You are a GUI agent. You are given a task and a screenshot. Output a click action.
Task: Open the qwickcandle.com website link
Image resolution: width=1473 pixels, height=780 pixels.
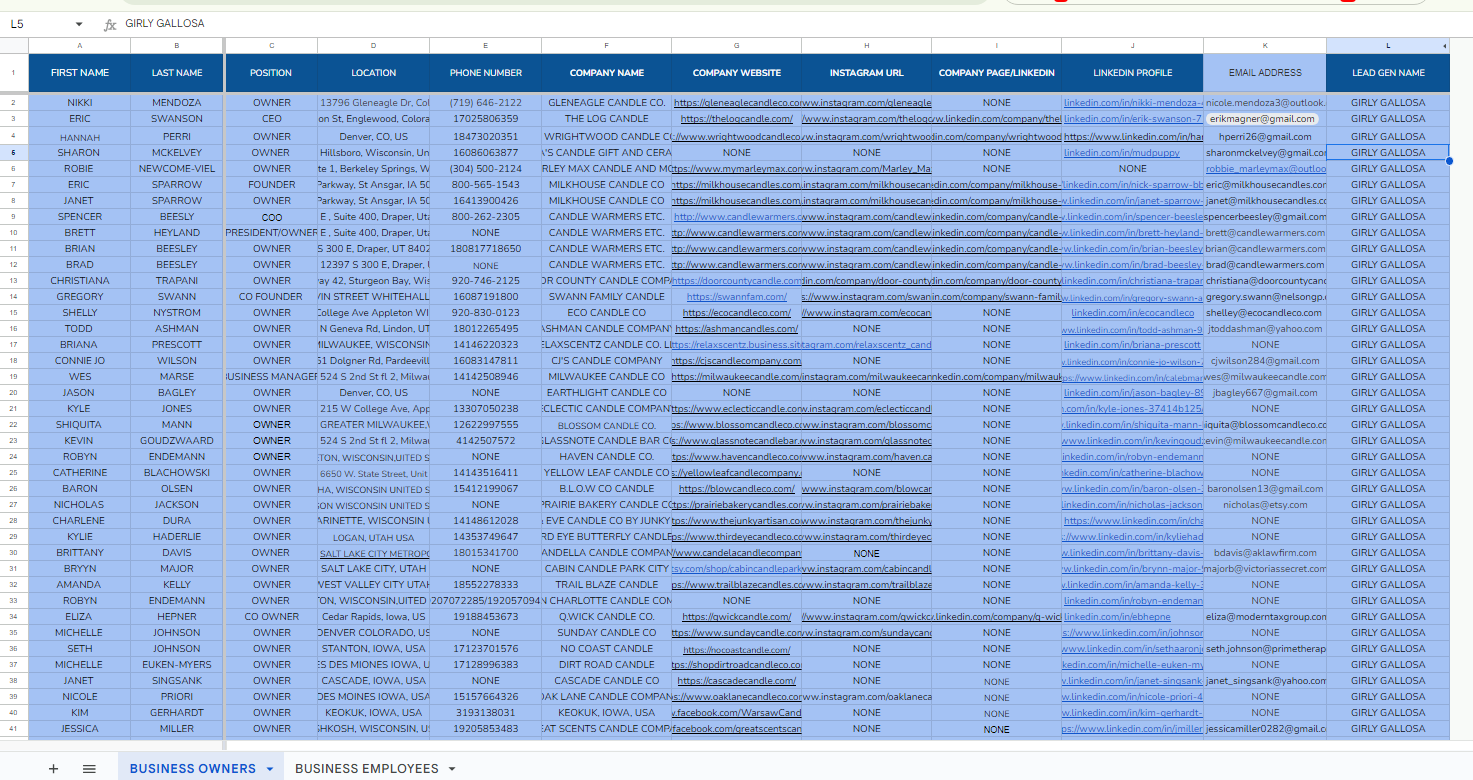737,617
